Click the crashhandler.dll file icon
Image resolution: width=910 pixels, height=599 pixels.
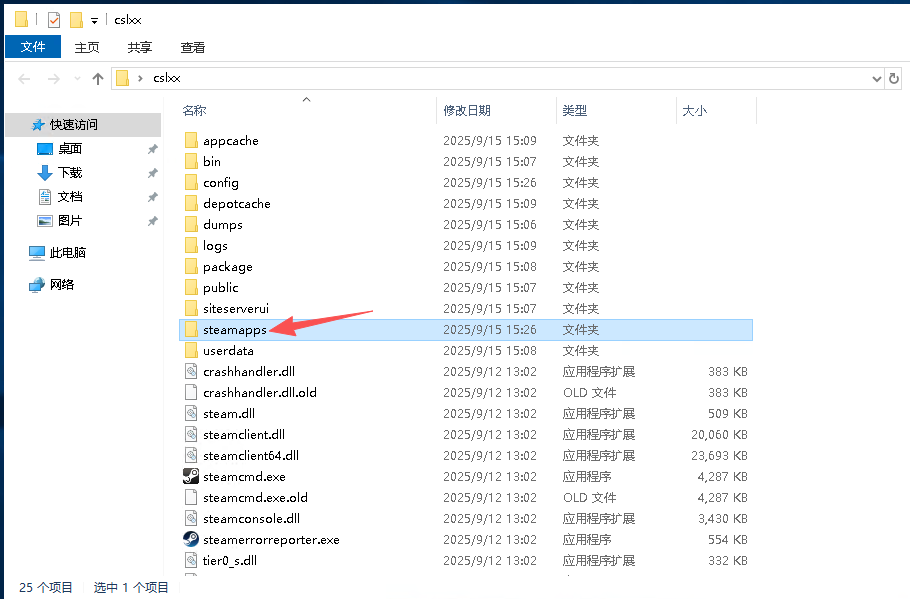[x=191, y=371]
